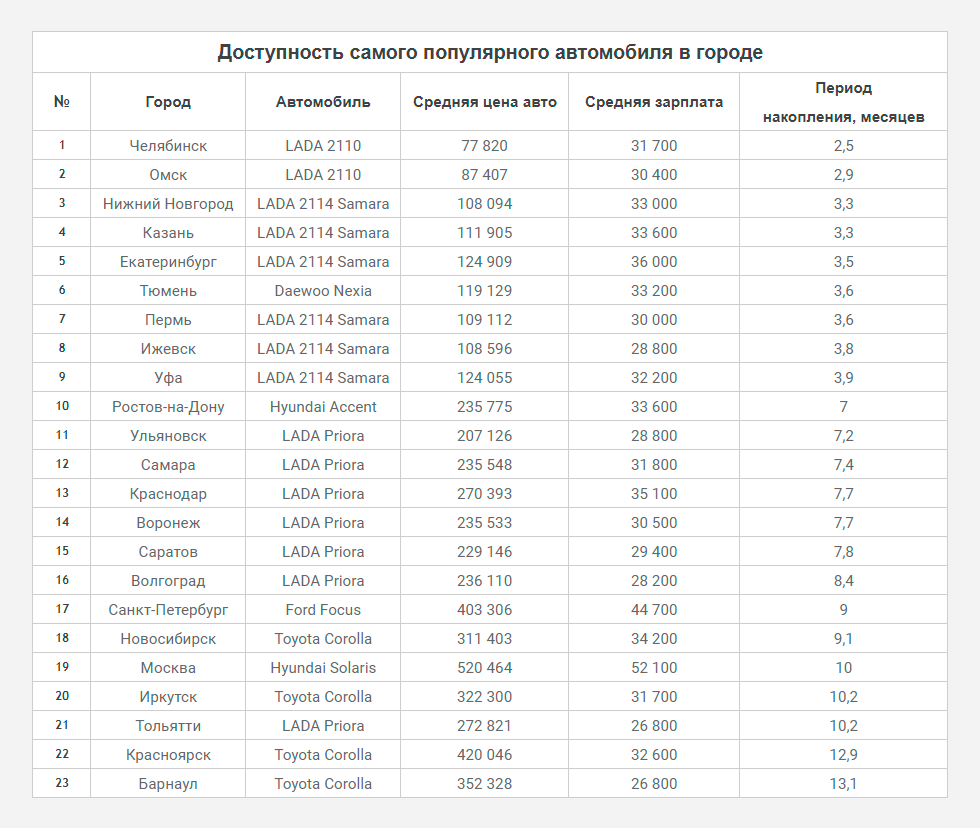The width and height of the screenshot is (980, 828).
Task: Select the 'Волгоград' city cell
Action: coord(168,581)
